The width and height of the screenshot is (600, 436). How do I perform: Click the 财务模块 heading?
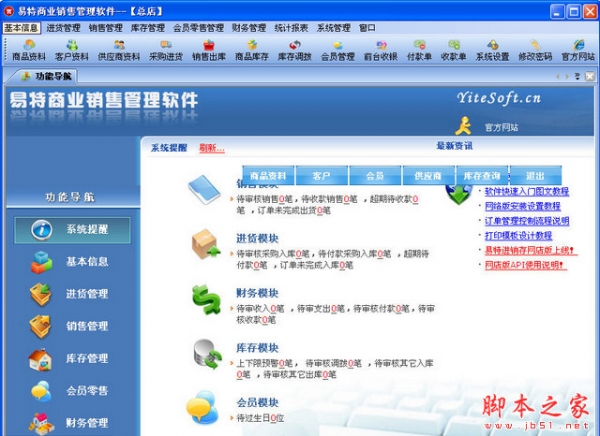257,293
